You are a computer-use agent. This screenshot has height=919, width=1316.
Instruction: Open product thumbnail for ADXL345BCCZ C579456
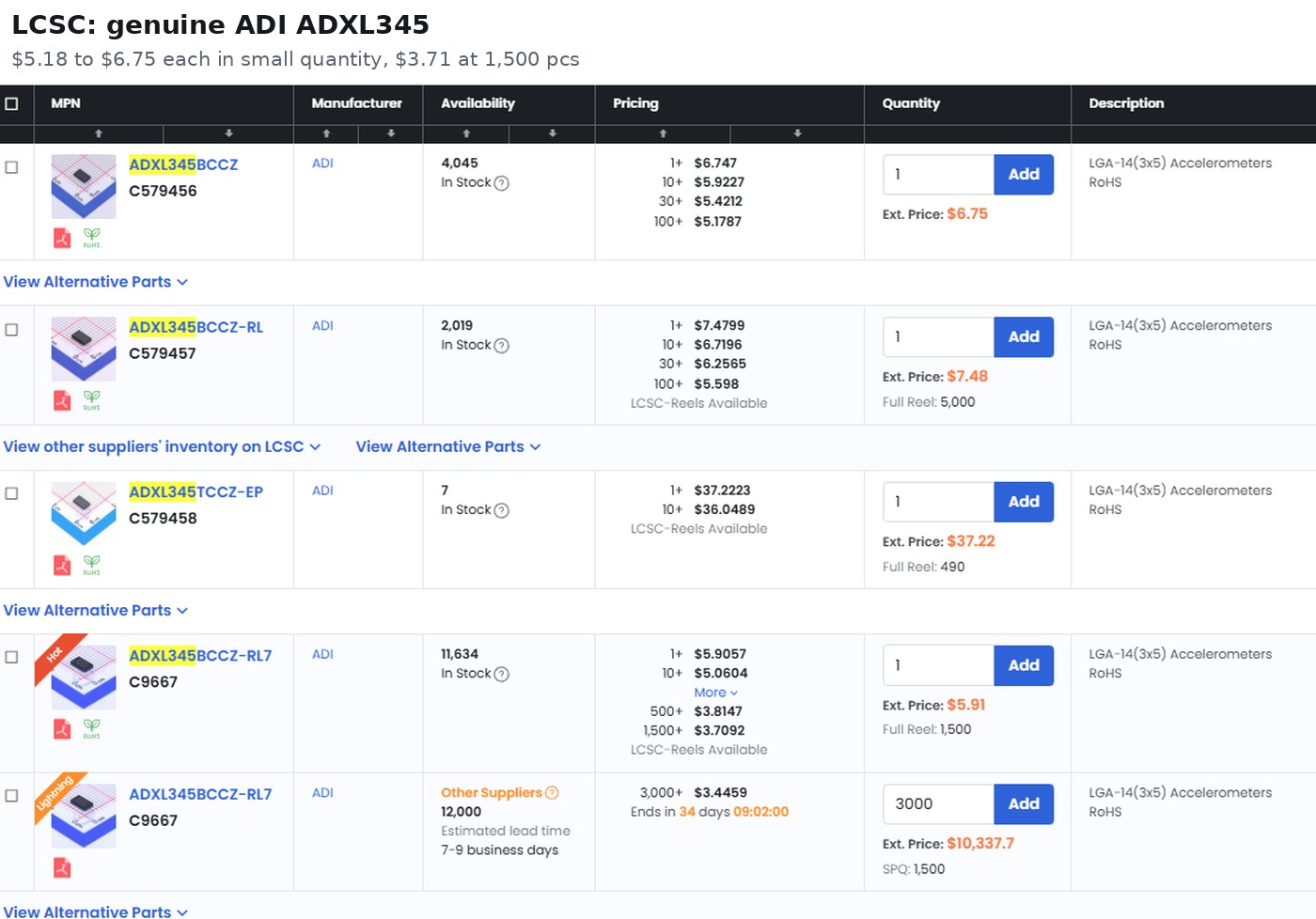pyautogui.click(x=84, y=187)
